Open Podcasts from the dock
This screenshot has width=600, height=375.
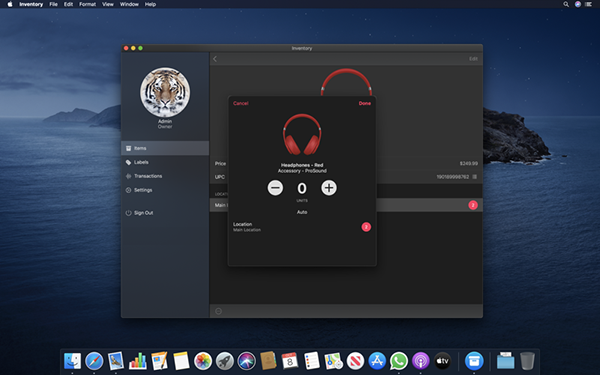point(421,360)
